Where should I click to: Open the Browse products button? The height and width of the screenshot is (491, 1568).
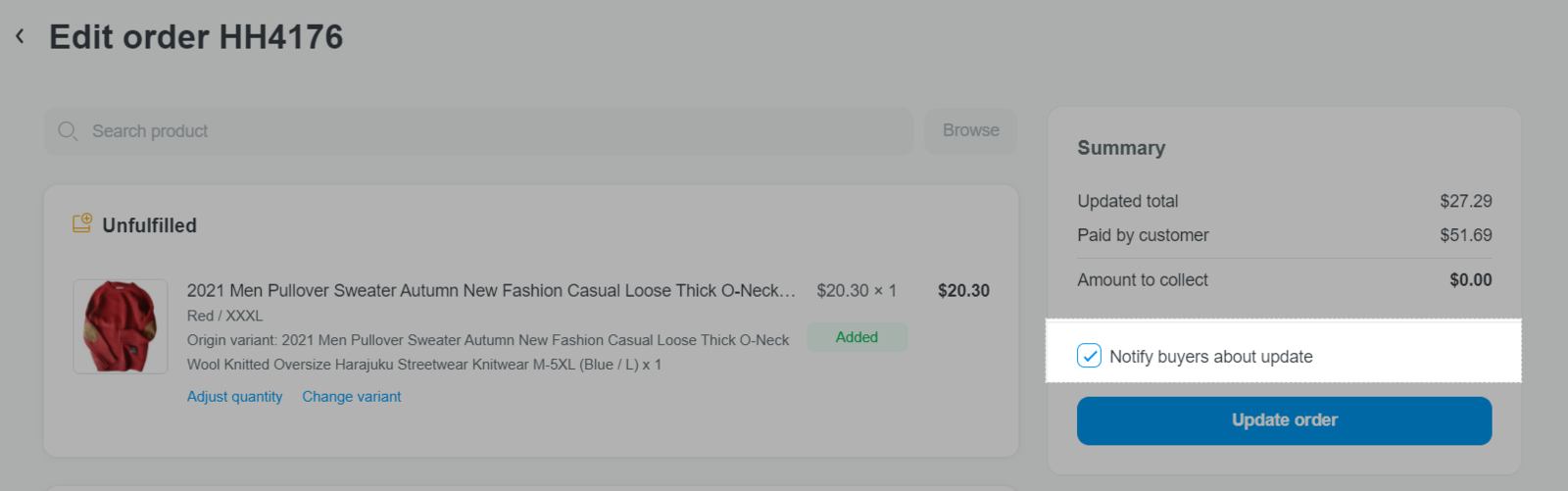(x=971, y=131)
